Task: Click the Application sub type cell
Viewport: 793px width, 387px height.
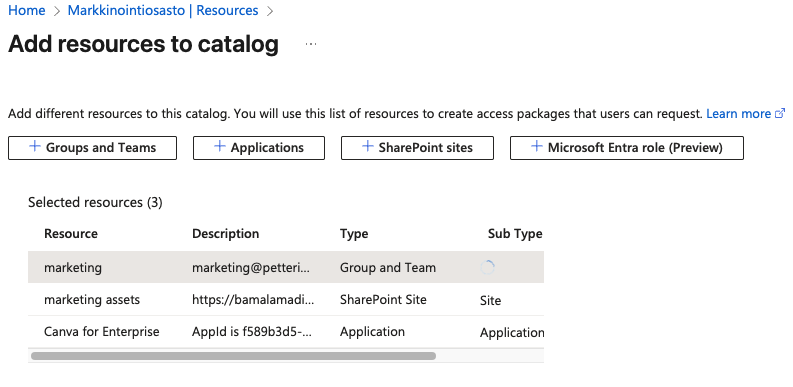Action: [512, 333]
